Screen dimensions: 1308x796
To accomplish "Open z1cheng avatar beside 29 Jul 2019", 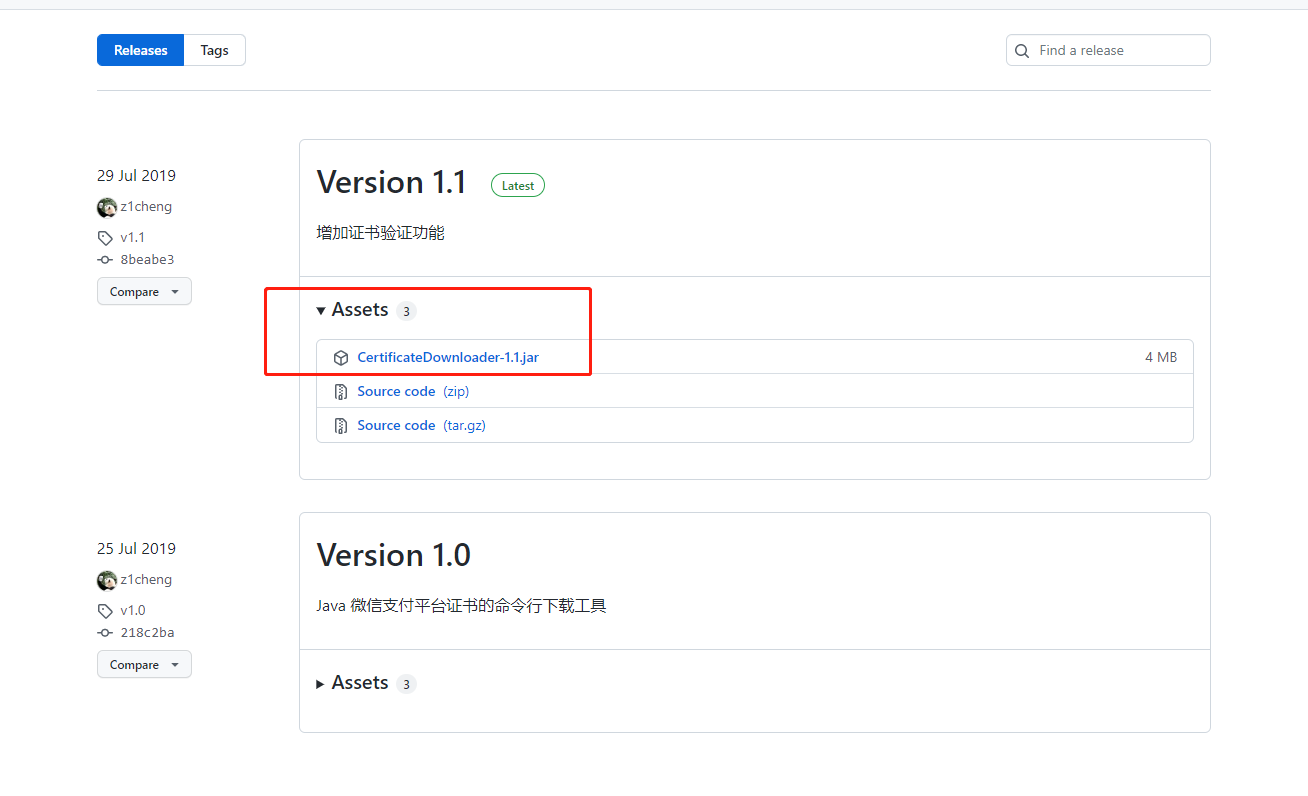I will (107, 207).
